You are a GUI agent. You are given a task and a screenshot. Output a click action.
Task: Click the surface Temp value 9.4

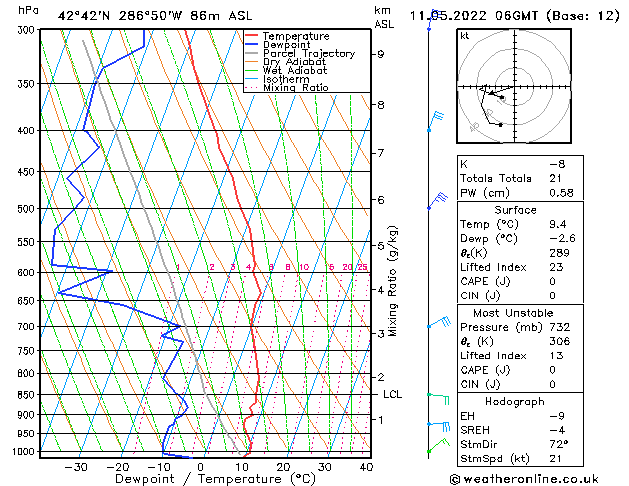558,224
